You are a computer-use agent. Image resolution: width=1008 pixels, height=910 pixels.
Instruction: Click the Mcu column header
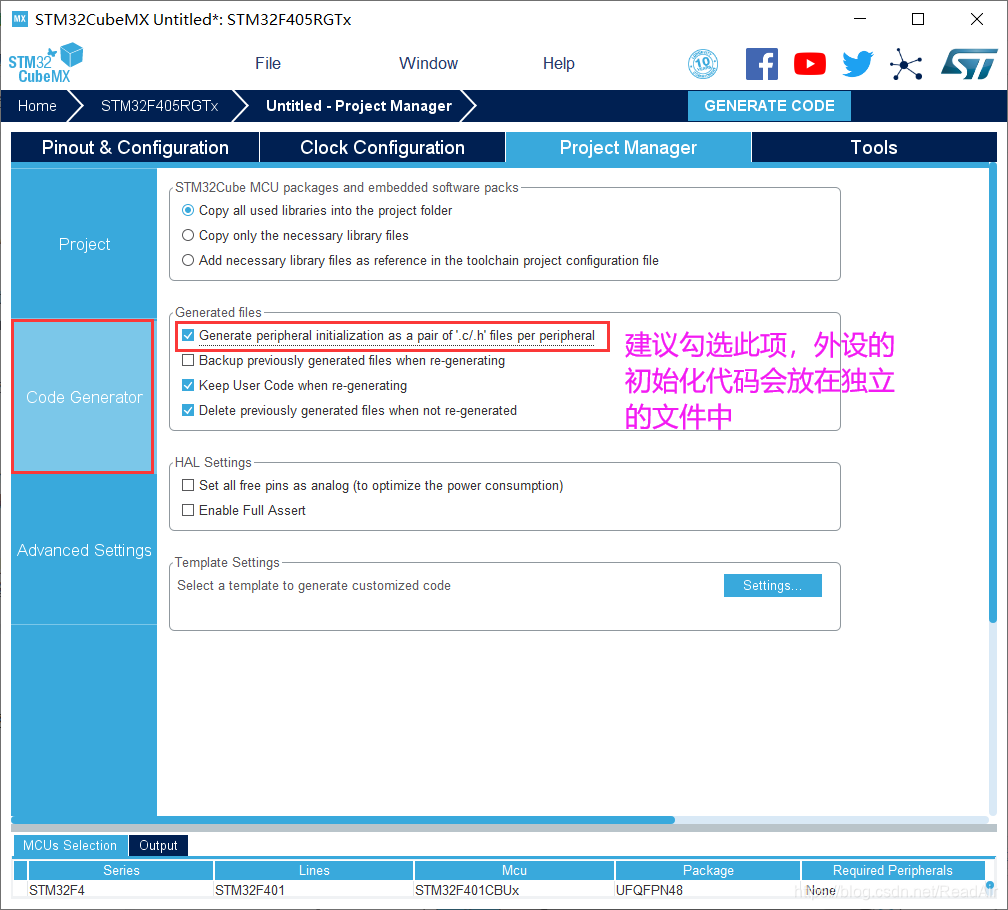[514, 870]
